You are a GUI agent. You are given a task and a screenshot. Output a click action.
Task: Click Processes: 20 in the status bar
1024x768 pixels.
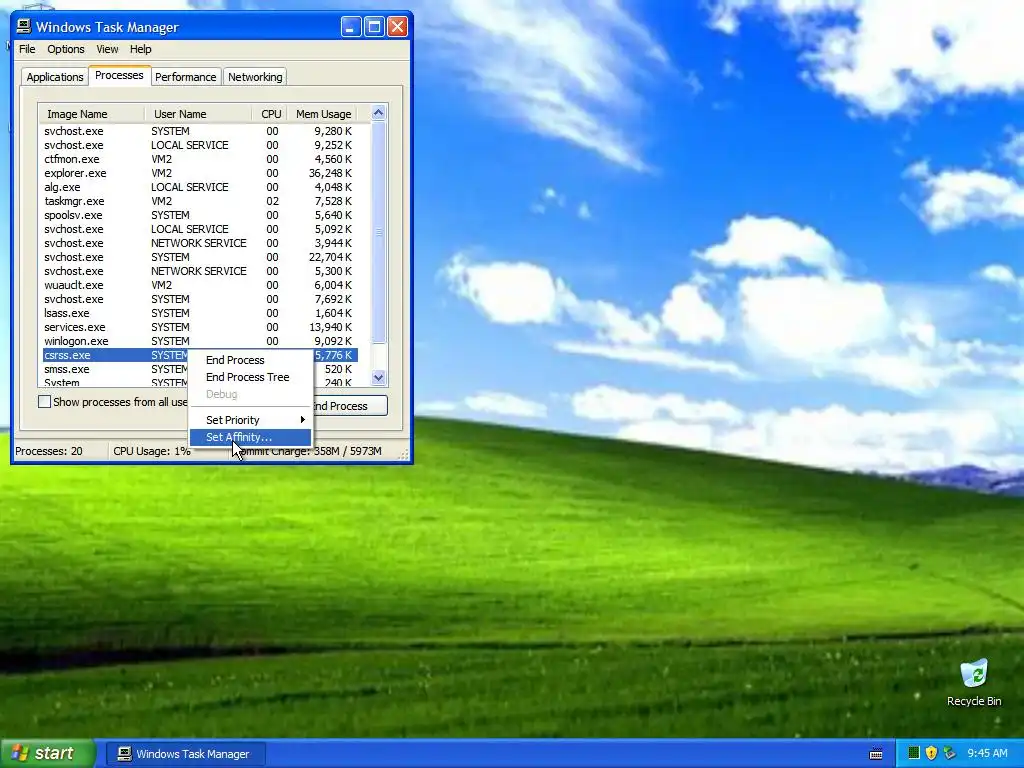(x=49, y=451)
